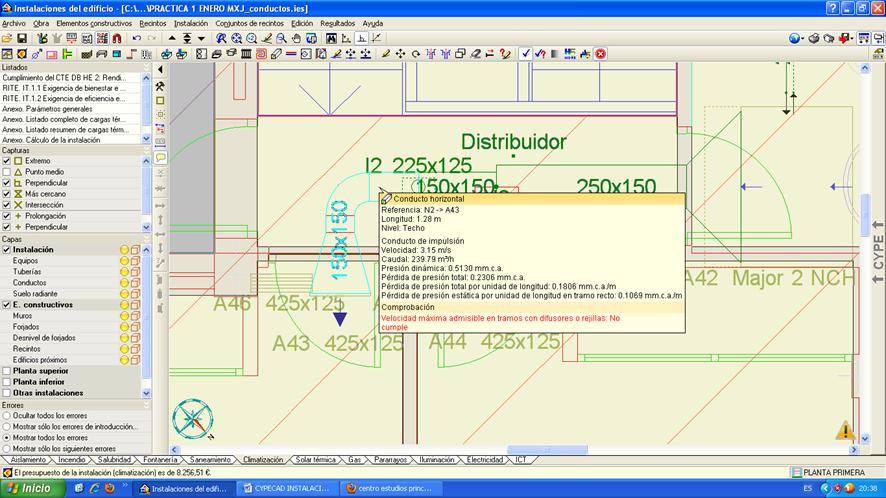Click the red X errors icon

[601, 53]
